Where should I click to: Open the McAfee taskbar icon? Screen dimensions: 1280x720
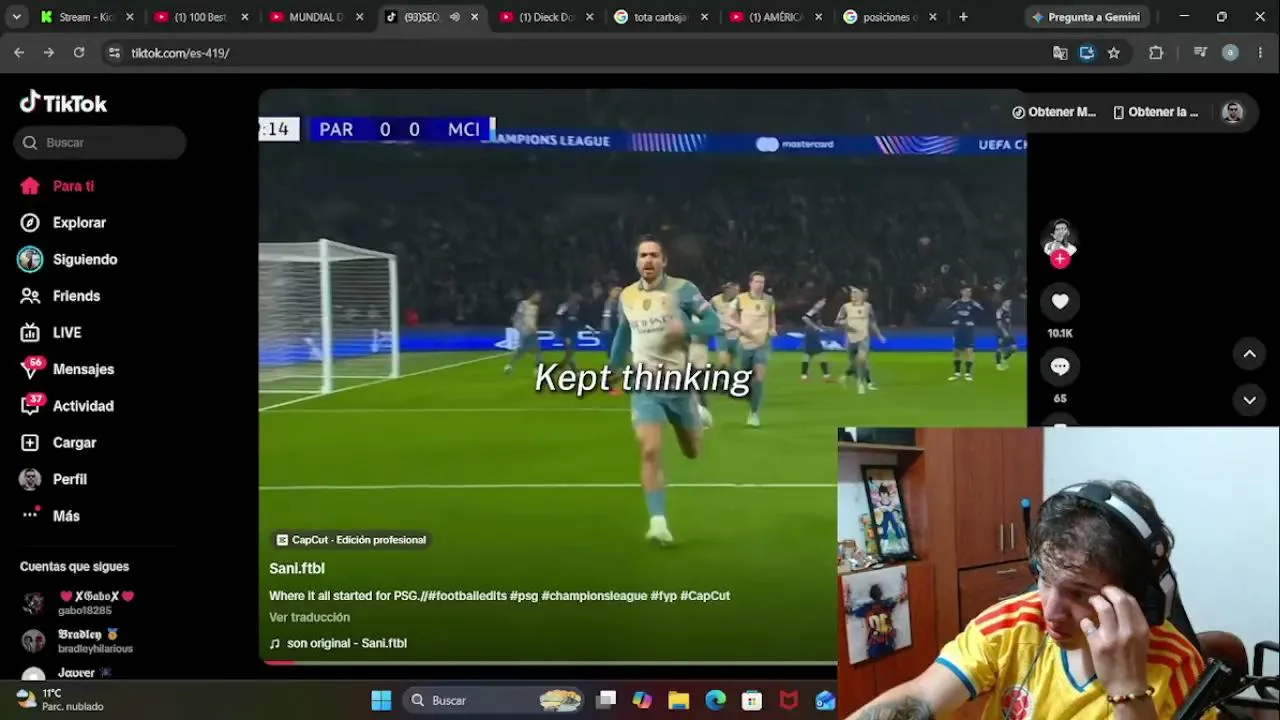click(x=789, y=700)
